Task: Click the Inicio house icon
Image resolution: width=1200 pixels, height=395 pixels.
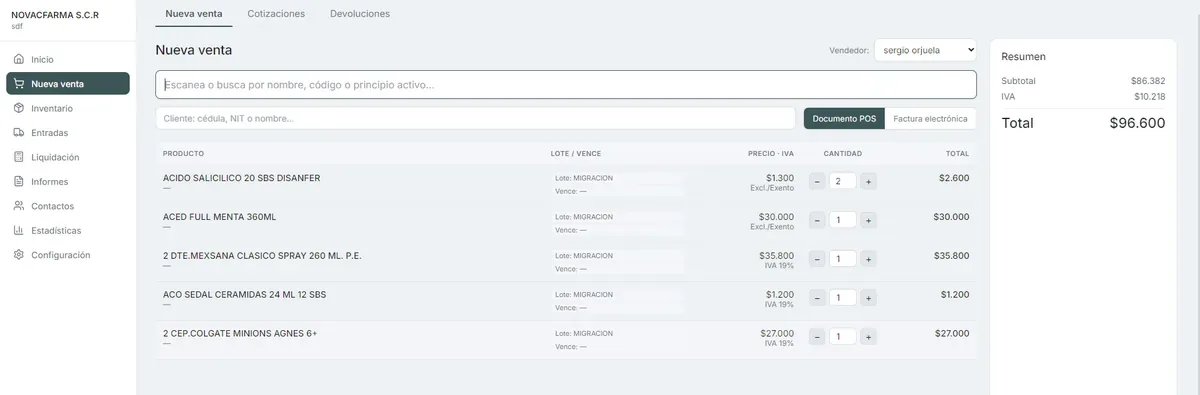Action: [19, 59]
